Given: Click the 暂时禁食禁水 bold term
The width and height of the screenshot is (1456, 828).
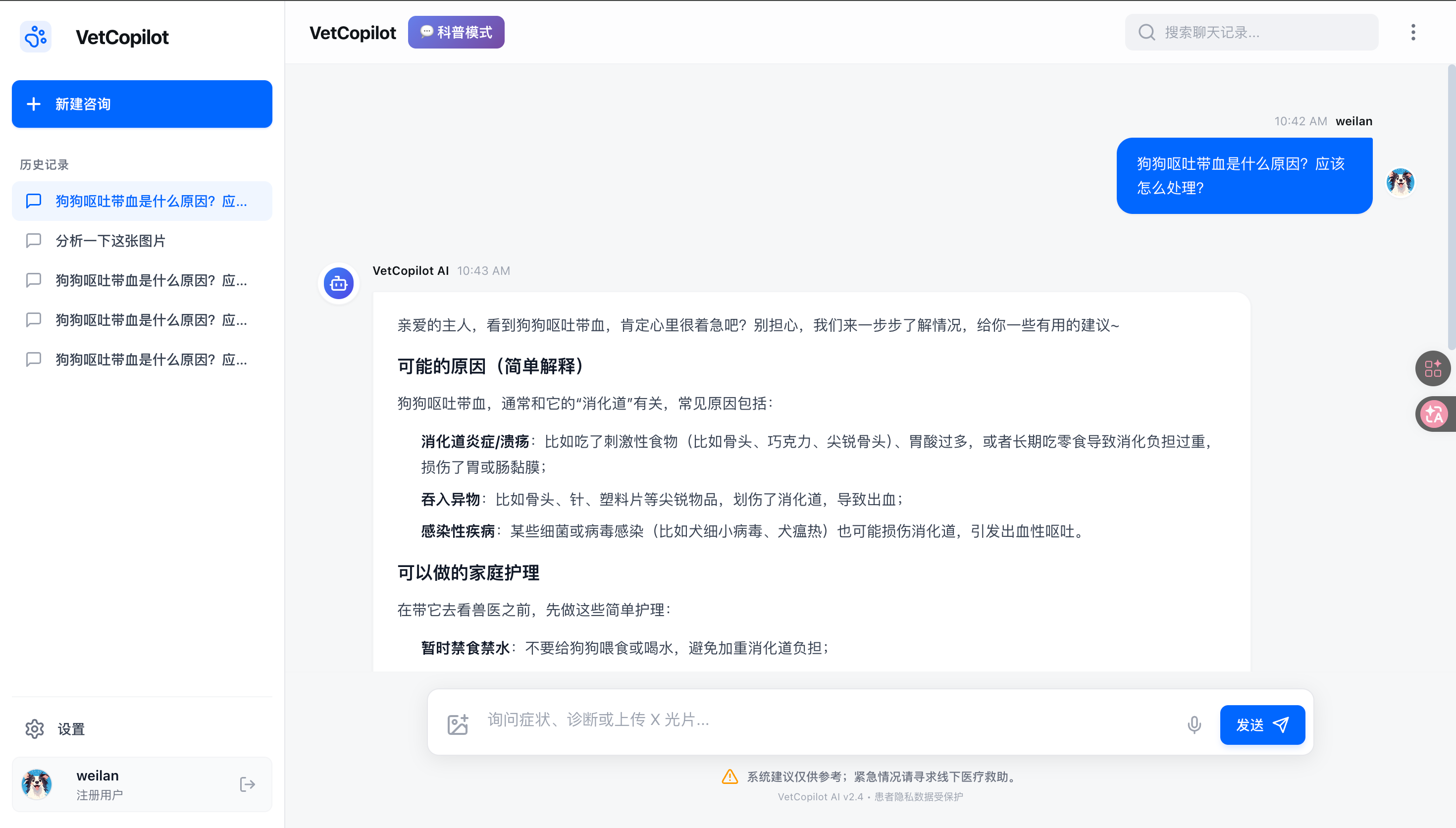Looking at the screenshot, I should tap(465, 648).
